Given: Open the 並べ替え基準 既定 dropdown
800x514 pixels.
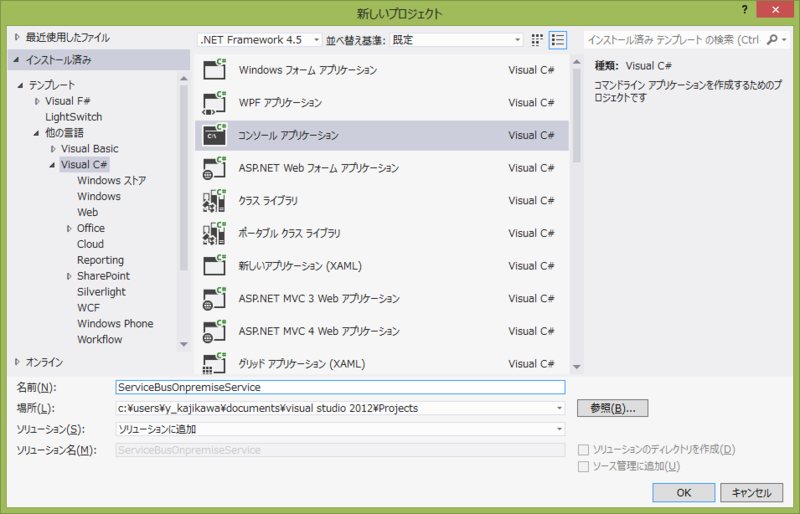Looking at the screenshot, I should 457,40.
